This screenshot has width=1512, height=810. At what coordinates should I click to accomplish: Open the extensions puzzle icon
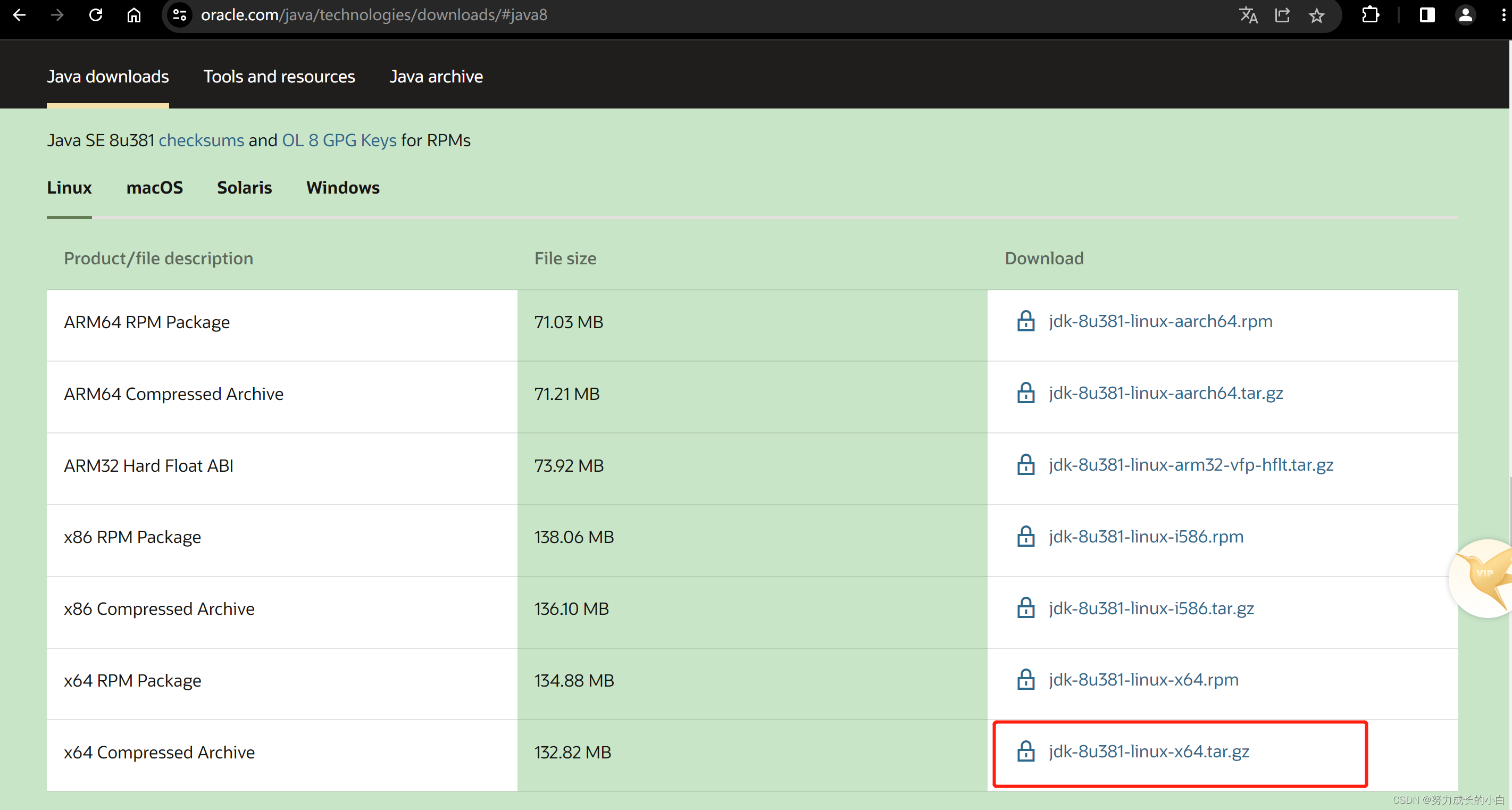click(x=1370, y=15)
